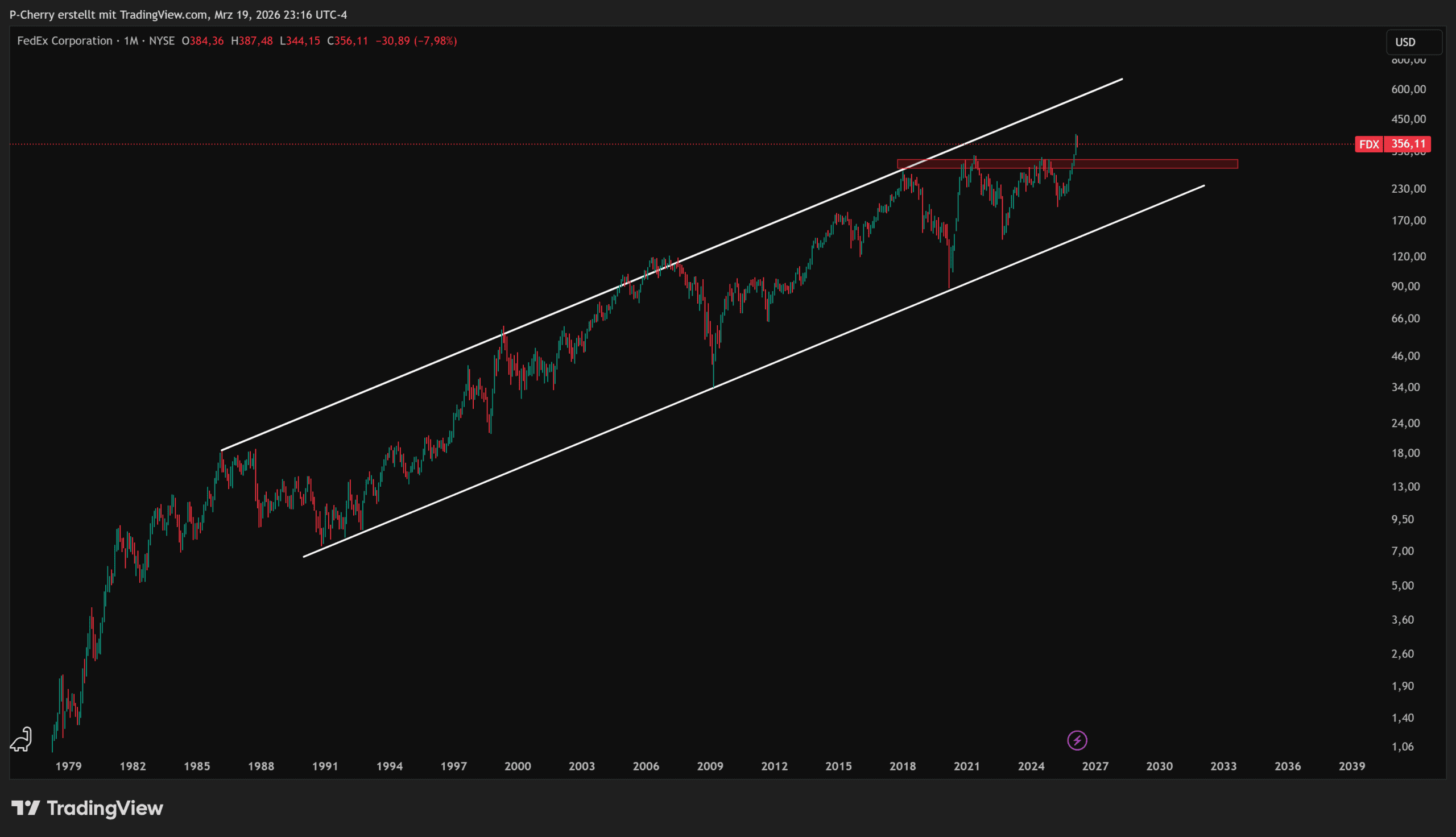Click the 2009 label on time axis

click(x=710, y=766)
